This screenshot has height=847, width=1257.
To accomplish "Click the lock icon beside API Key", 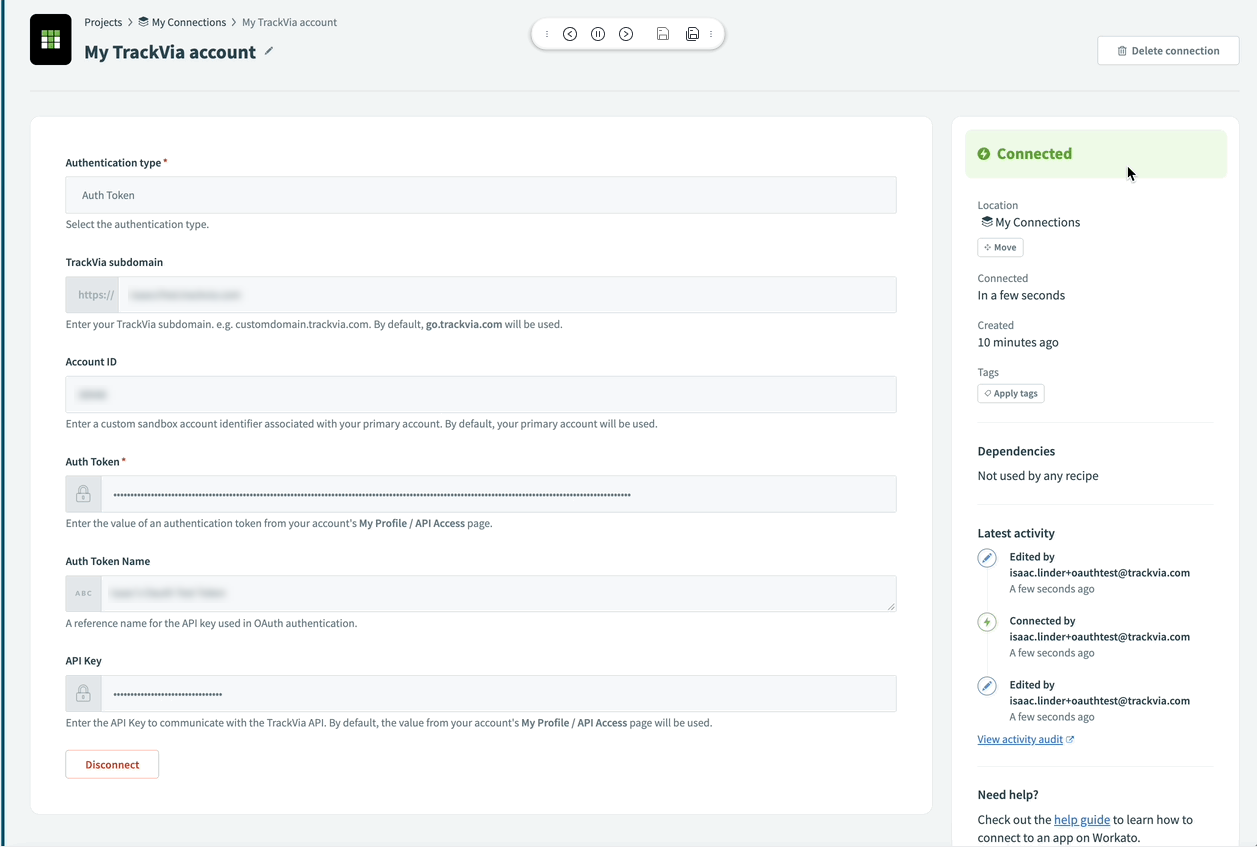I will point(83,694).
